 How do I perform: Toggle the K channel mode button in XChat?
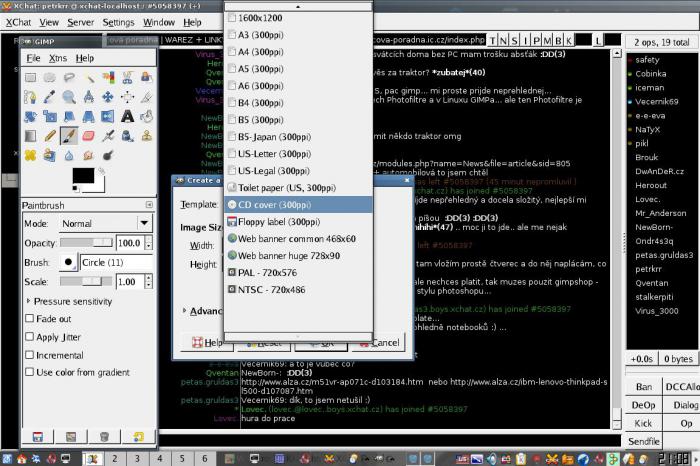click(569, 41)
